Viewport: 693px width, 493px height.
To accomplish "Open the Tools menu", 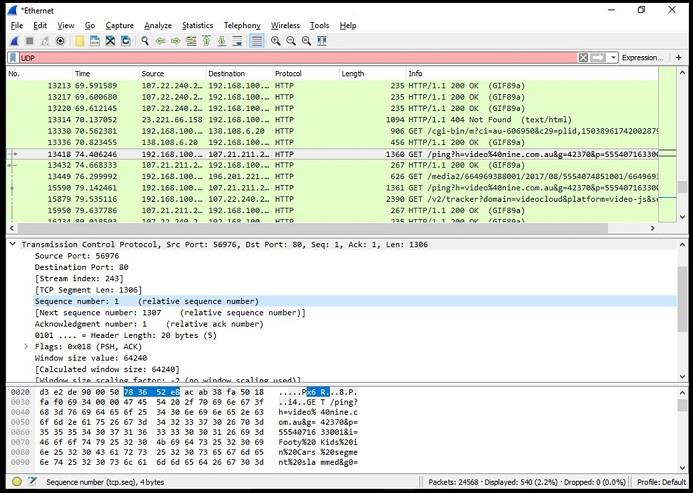I will point(319,26).
